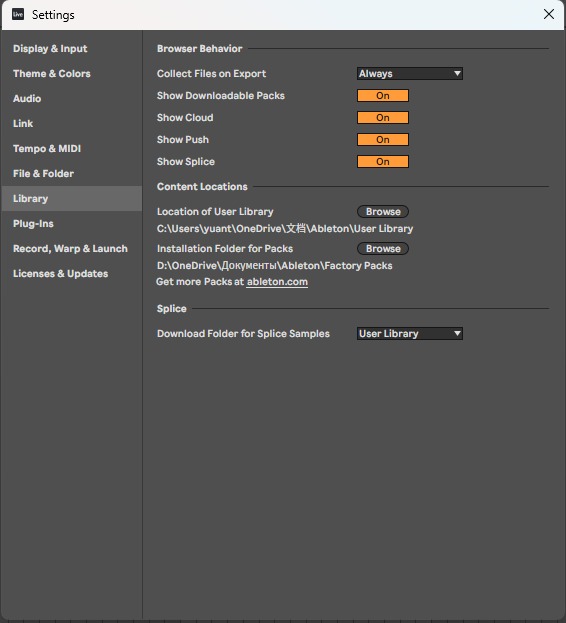Switch to File & Folder tab
The image size is (566, 623).
coord(43,174)
